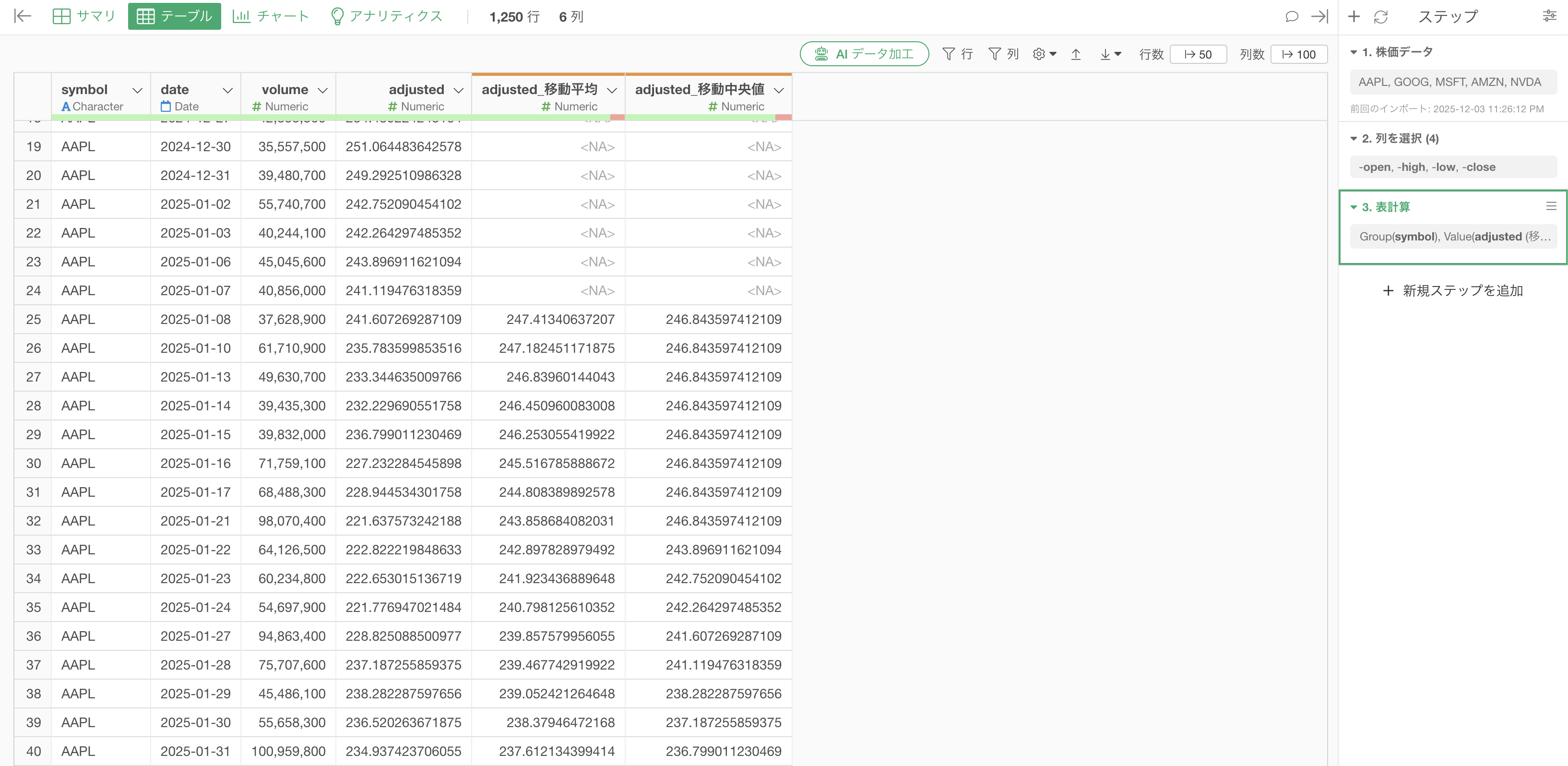Open the adjusted_移動平均 column dropdown
Image resolution: width=1568 pixels, height=766 pixels.
[x=612, y=90]
